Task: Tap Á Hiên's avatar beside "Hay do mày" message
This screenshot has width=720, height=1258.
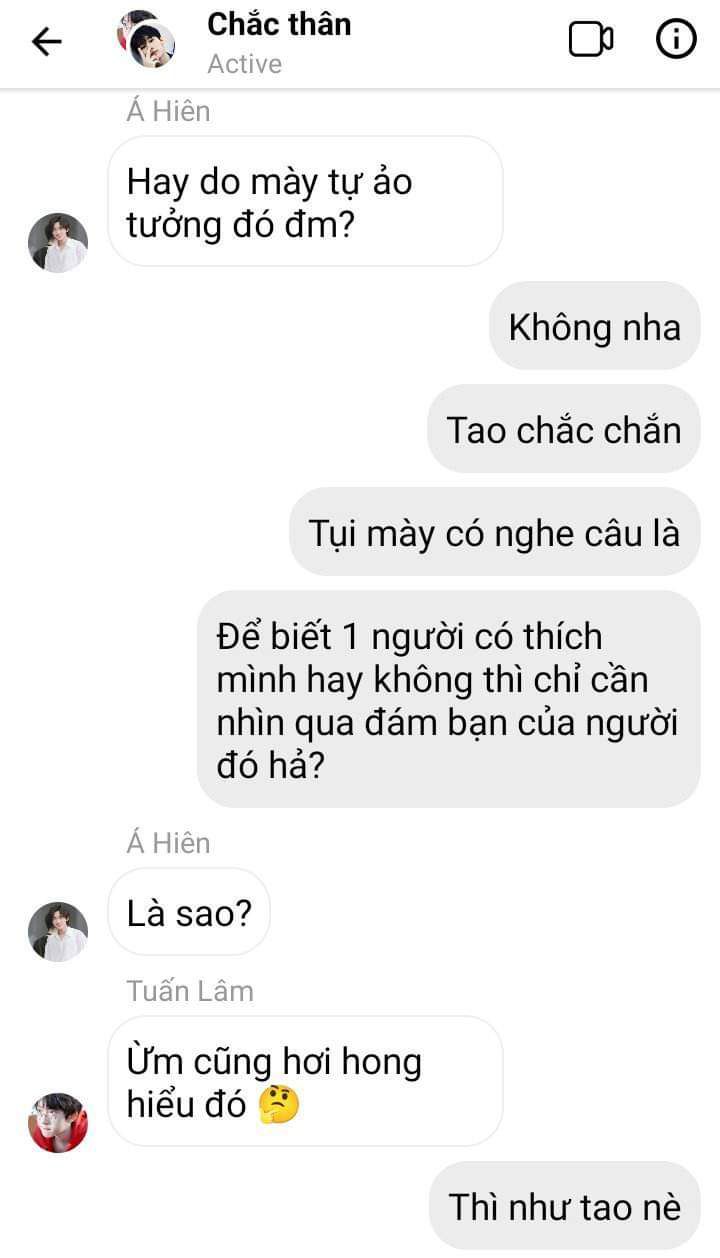Action: click(x=58, y=243)
